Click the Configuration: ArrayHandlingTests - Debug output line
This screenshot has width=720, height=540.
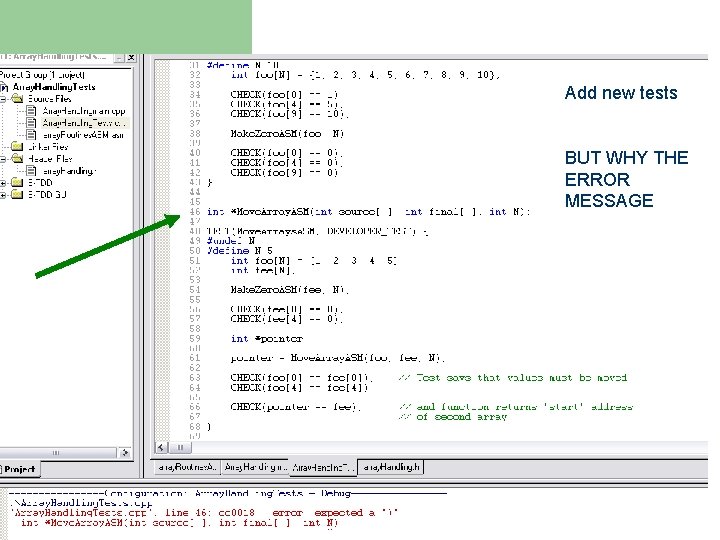click(228, 494)
